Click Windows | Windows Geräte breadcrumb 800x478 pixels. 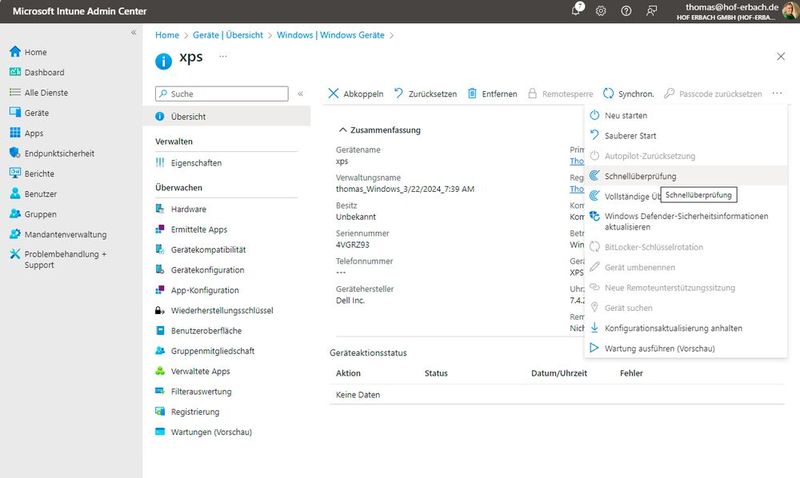click(x=330, y=35)
